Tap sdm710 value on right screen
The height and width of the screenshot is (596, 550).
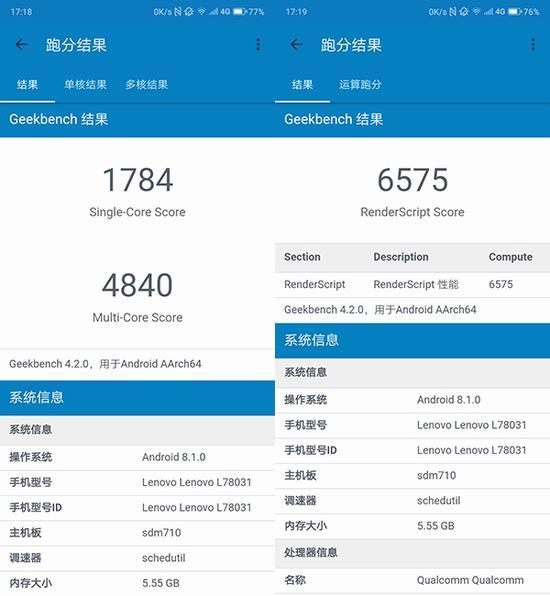(x=436, y=476)
